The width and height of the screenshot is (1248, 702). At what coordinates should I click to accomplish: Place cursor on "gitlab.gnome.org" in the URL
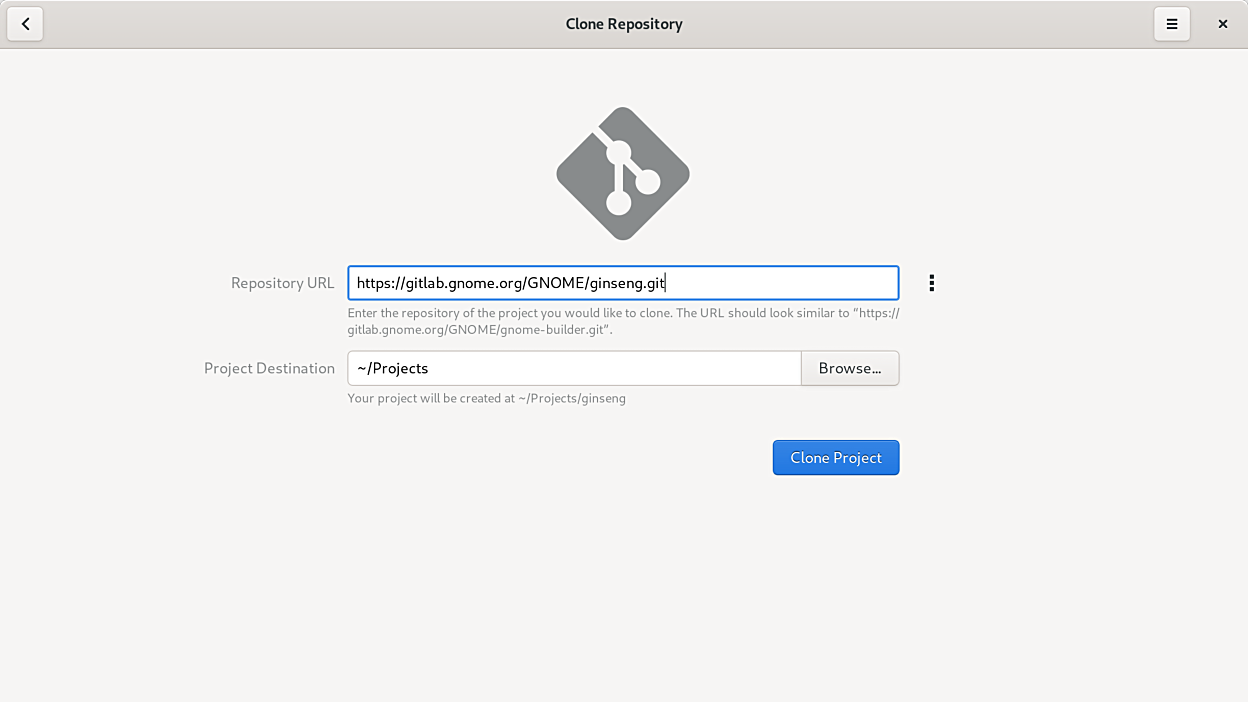(464, 283)
